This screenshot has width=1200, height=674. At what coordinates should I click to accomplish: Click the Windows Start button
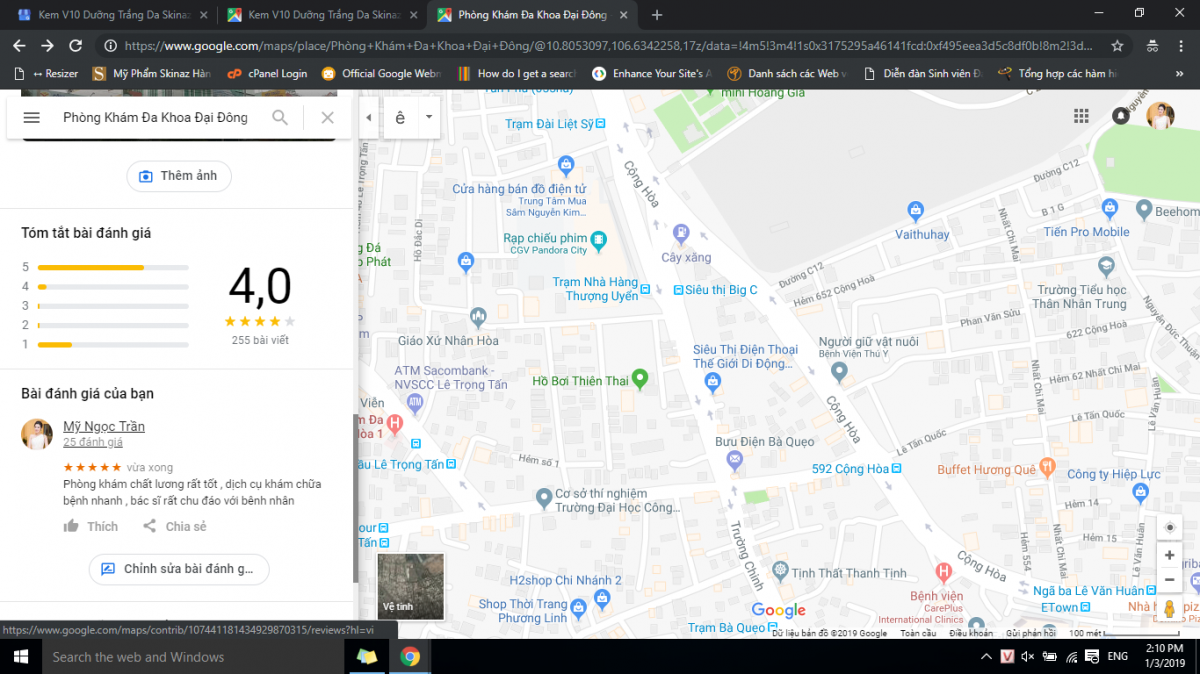pyautogui.click(x=20, y=657)
